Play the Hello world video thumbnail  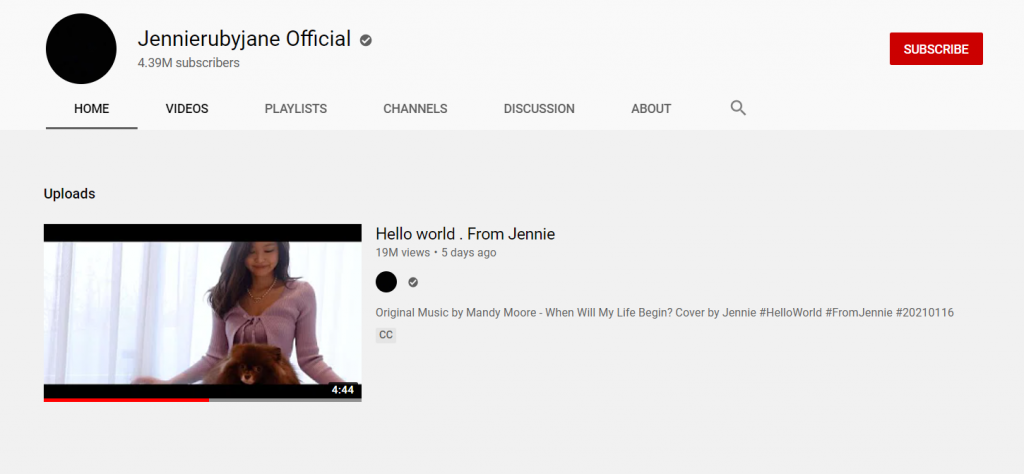202,312
